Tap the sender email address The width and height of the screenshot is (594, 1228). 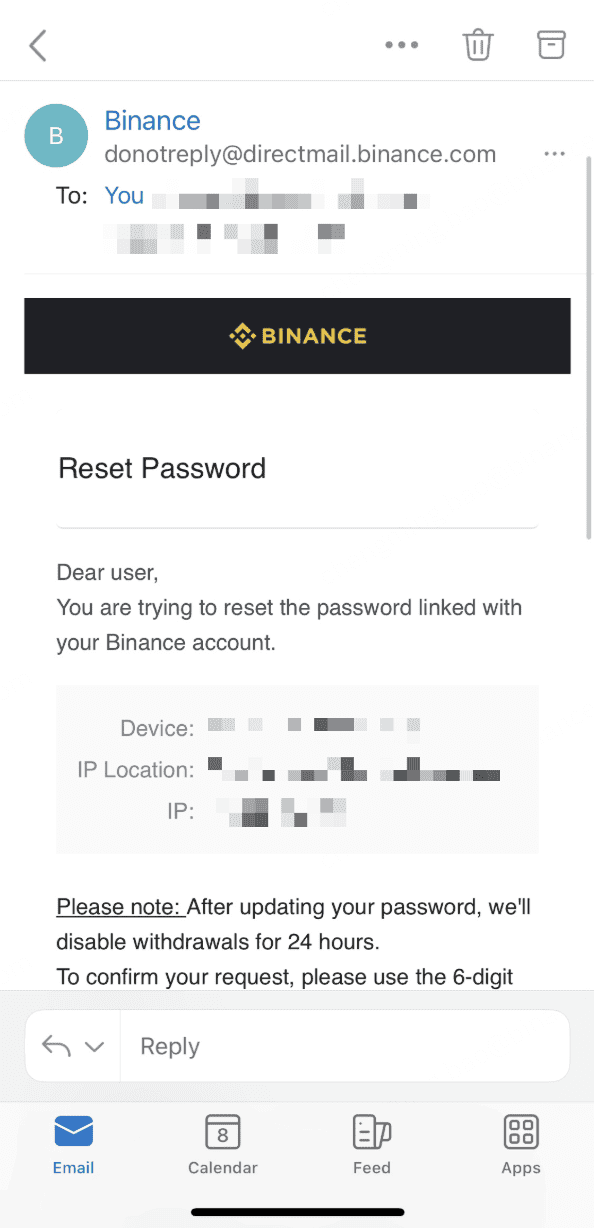click(300, 154)
